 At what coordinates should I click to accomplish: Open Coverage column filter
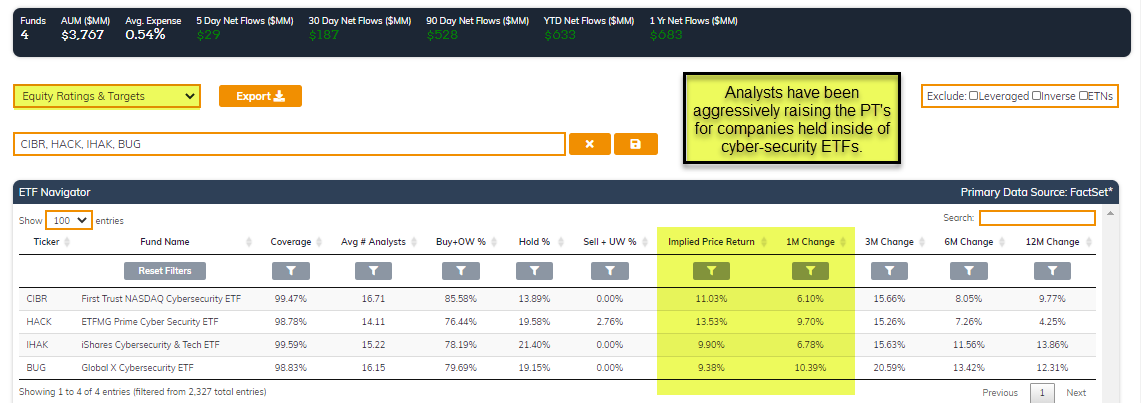[290, 271]
